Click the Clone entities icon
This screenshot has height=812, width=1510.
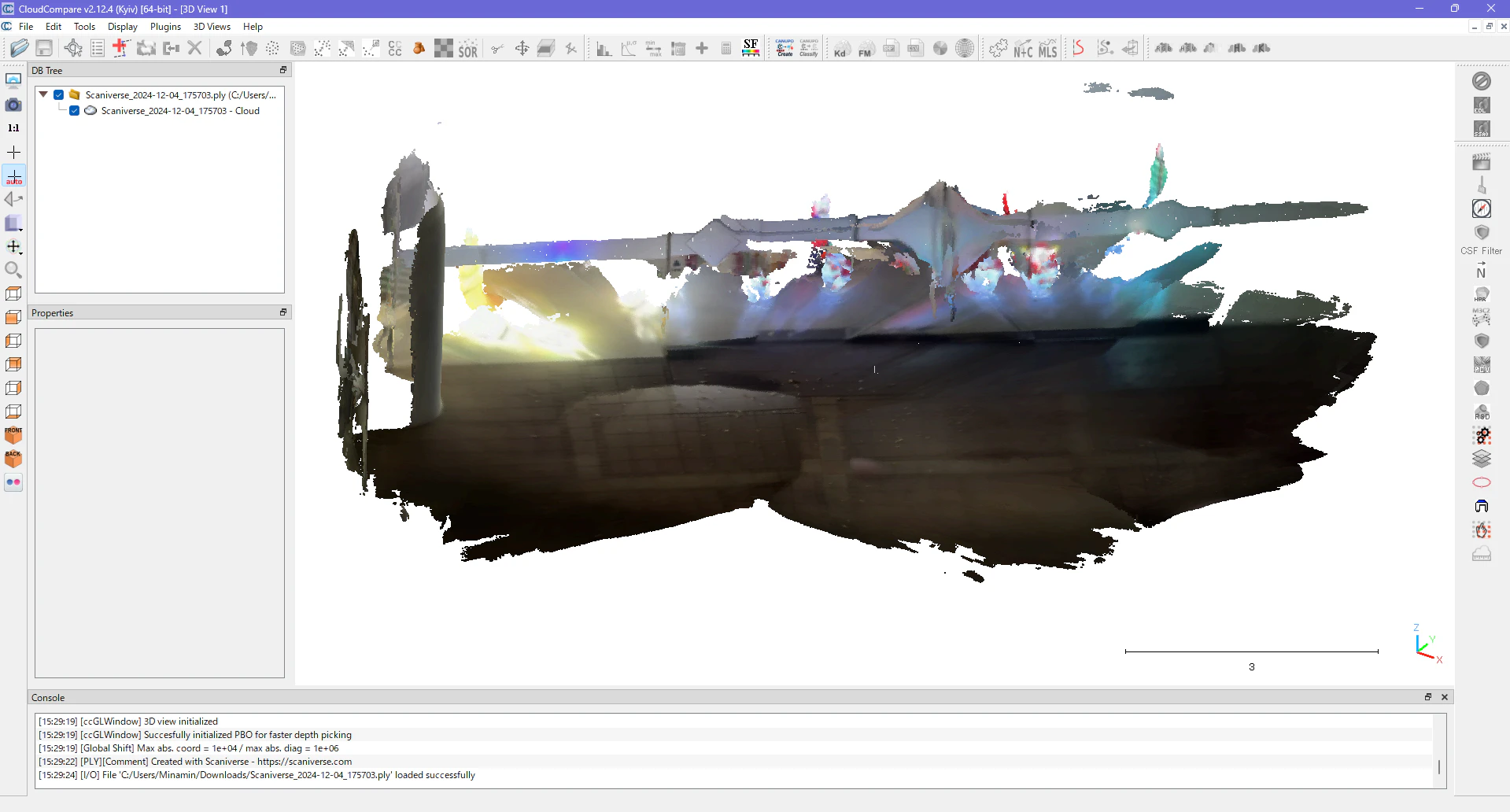146,48
